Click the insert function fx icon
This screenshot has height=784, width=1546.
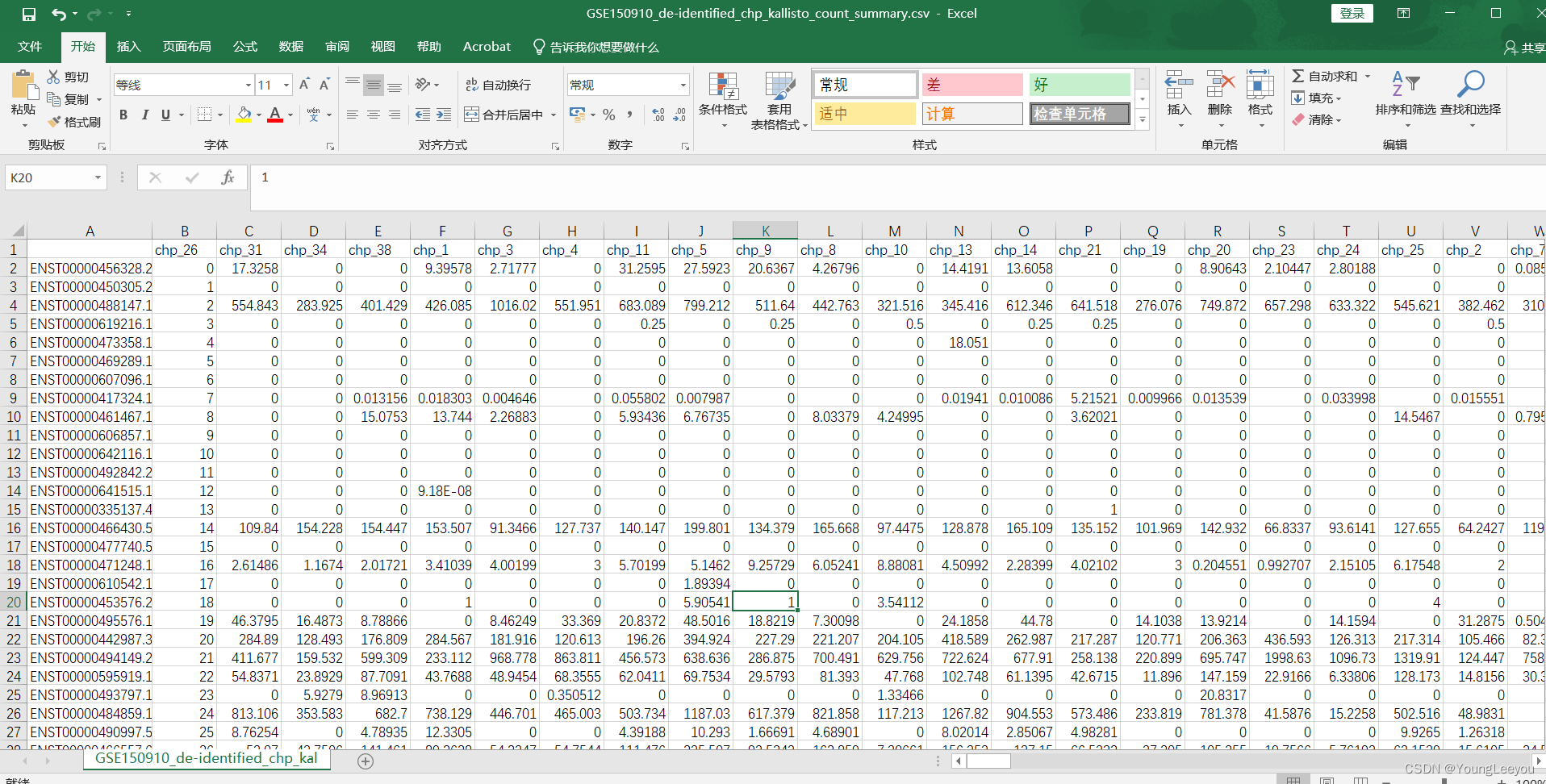228,177
